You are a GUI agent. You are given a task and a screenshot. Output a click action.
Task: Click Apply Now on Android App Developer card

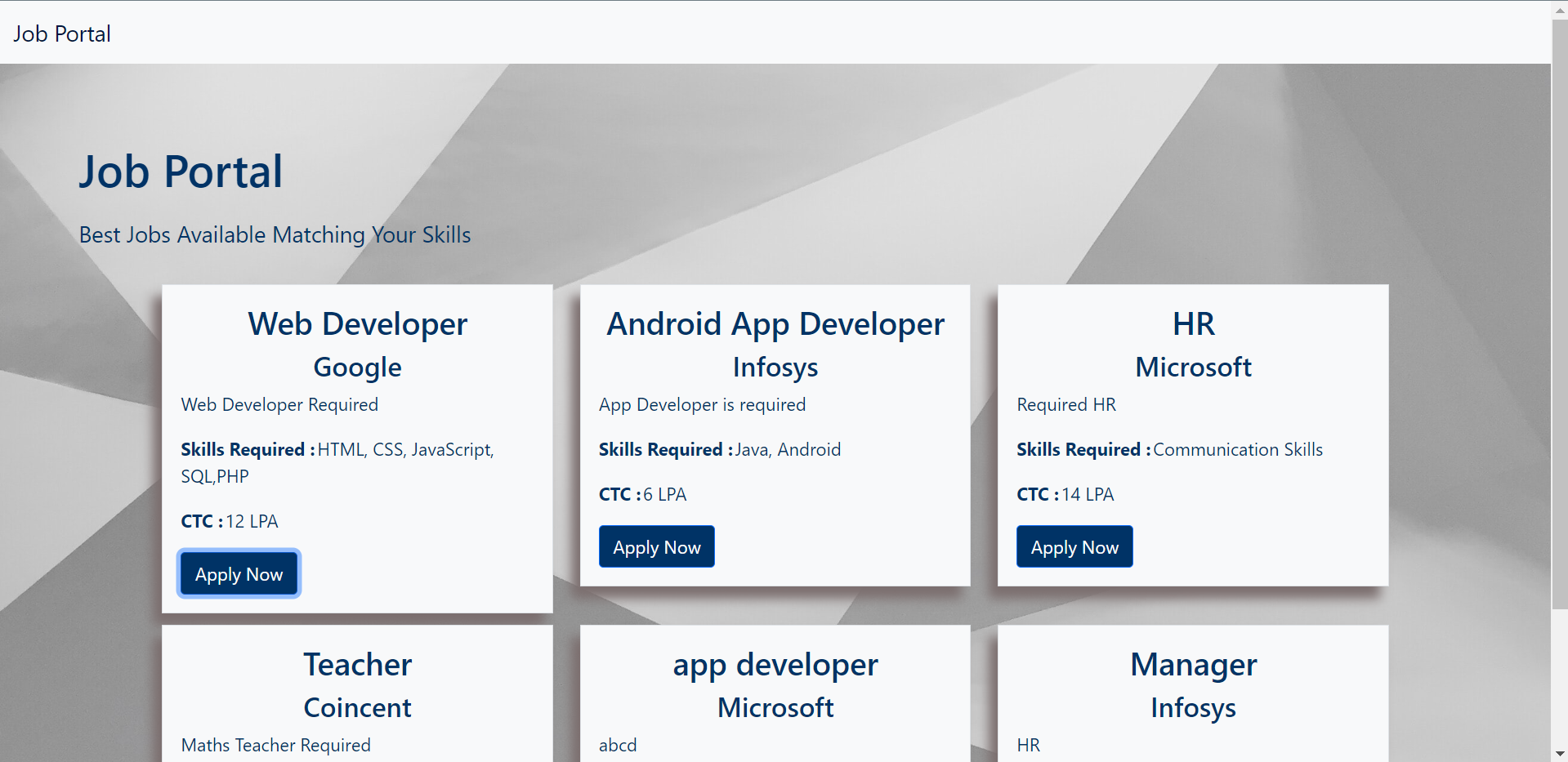tap(656, 546)
